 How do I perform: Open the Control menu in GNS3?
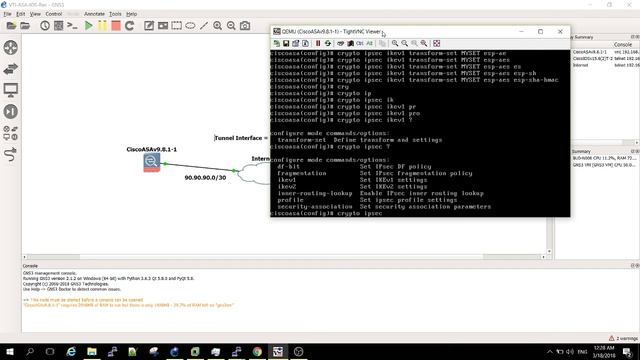point(53,14)
